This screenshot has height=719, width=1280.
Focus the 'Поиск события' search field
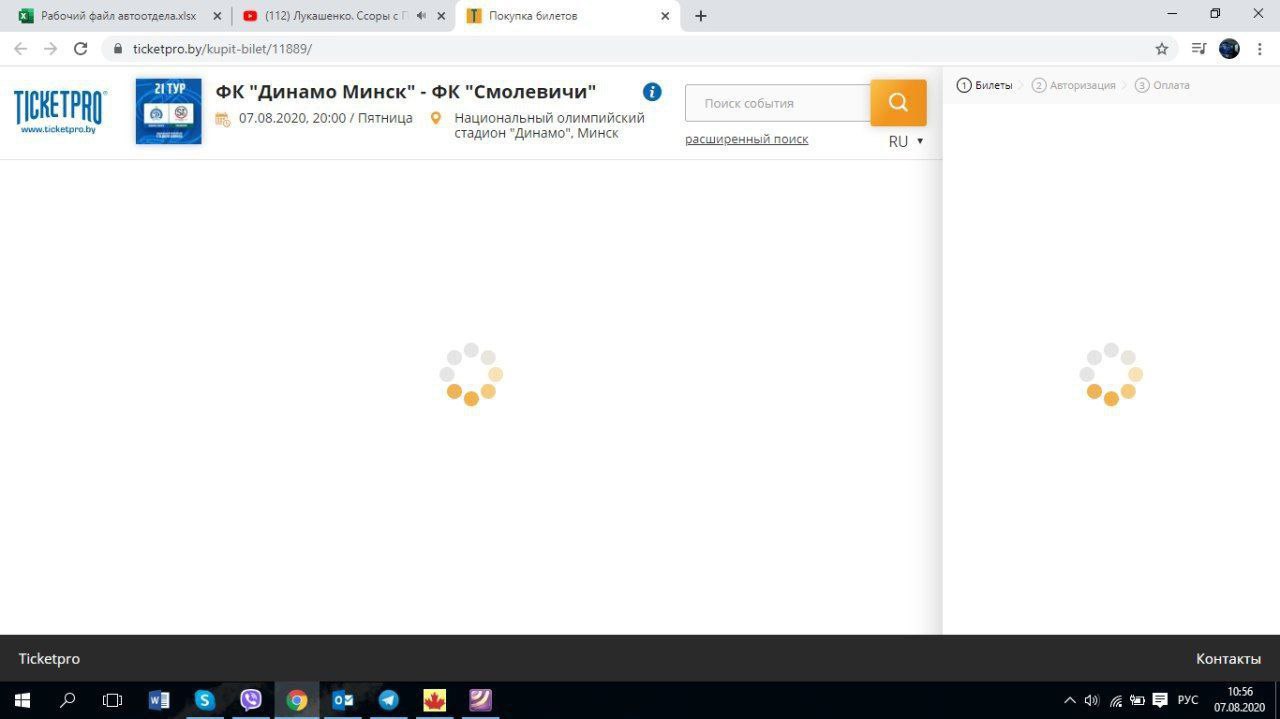(x=777, y=103)
